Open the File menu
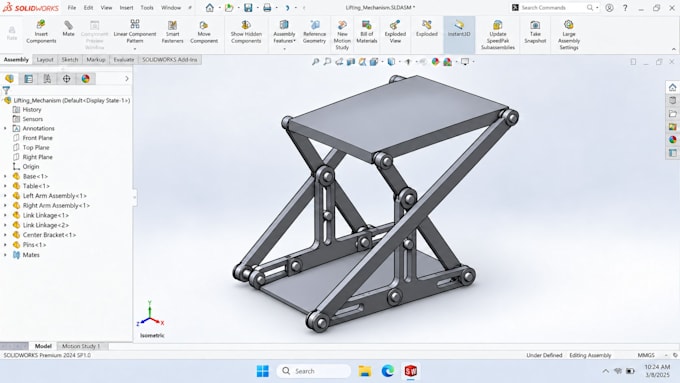680x383 pixels. (x=72, y=7)
